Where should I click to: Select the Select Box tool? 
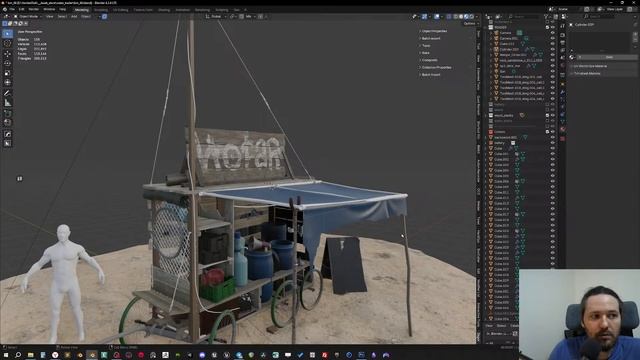click(x=7, y=33)
